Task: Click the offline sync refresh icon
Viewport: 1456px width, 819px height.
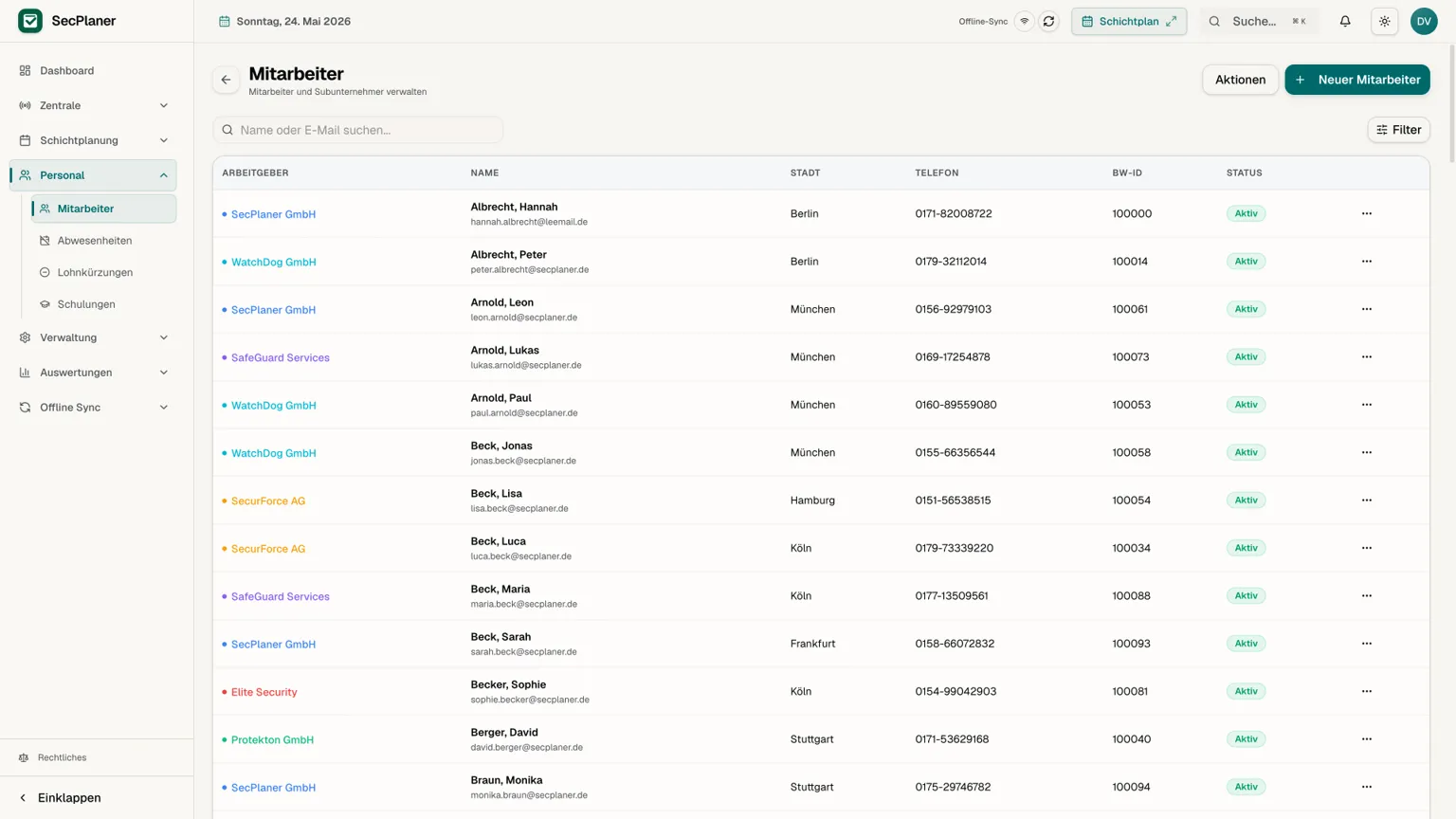Action: click(1048, 21)
